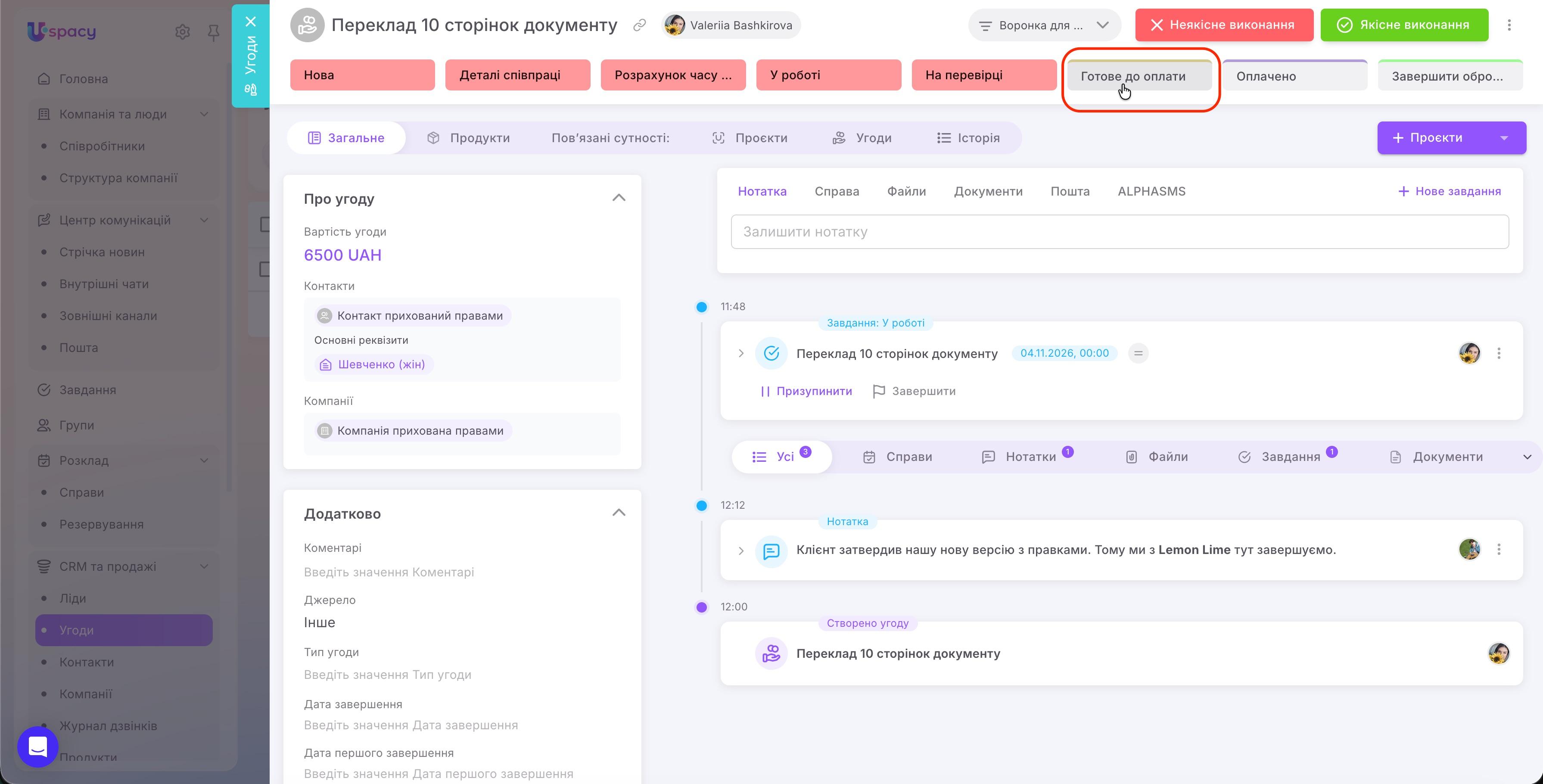Click the deal icon in Створено угоду entry
Viewport: 1543px width, 784px height.
[x=771, y=653]
